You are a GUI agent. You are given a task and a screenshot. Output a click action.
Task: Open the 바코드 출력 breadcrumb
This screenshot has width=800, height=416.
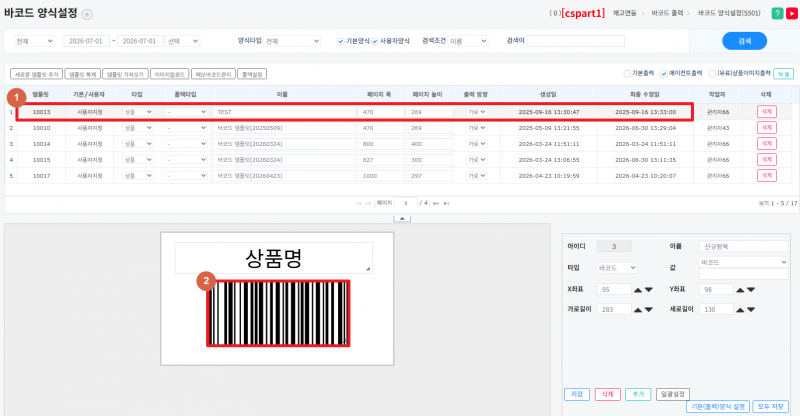(667, 13)
